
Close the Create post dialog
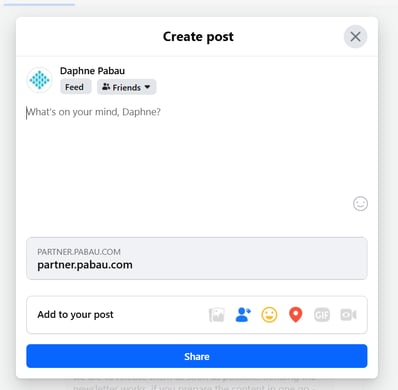click(355, 37)
